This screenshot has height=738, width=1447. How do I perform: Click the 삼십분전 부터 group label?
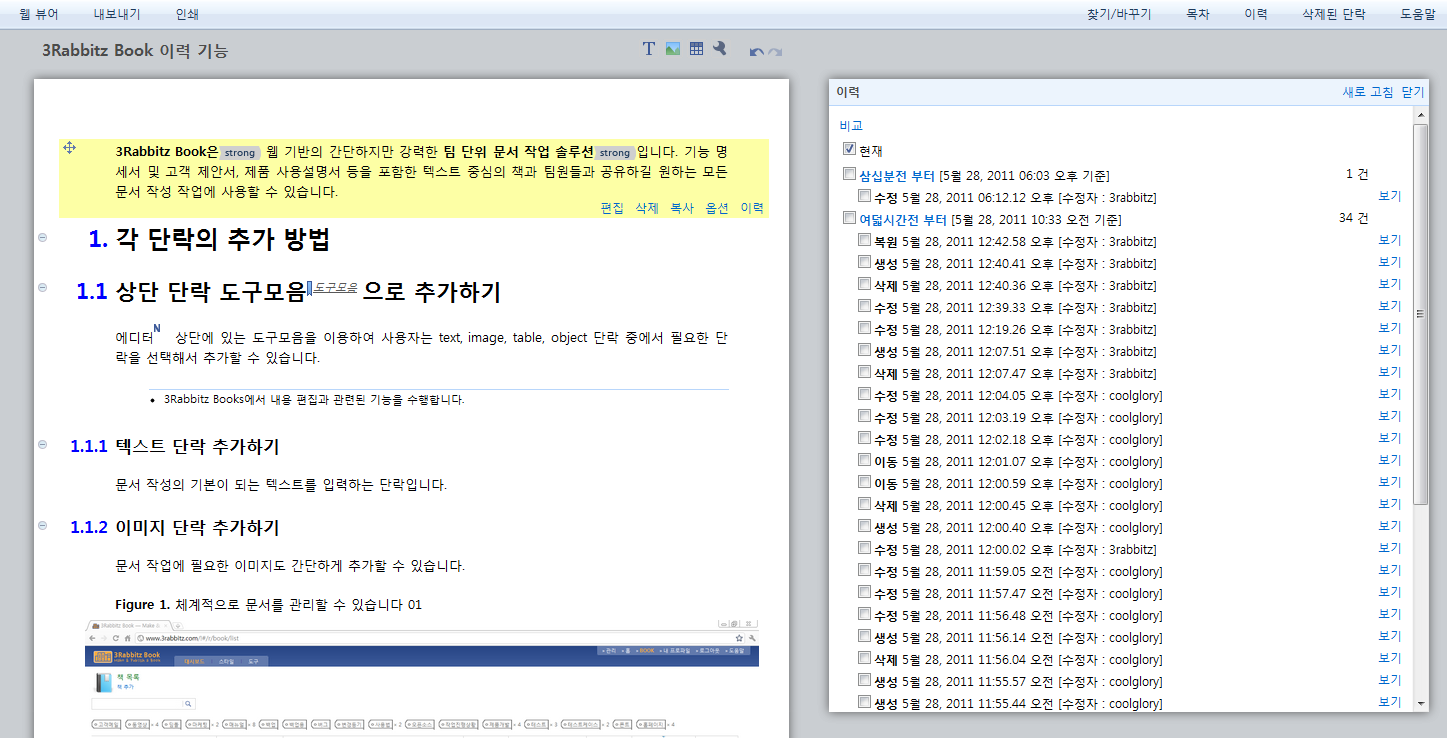(x=897, y=175)
